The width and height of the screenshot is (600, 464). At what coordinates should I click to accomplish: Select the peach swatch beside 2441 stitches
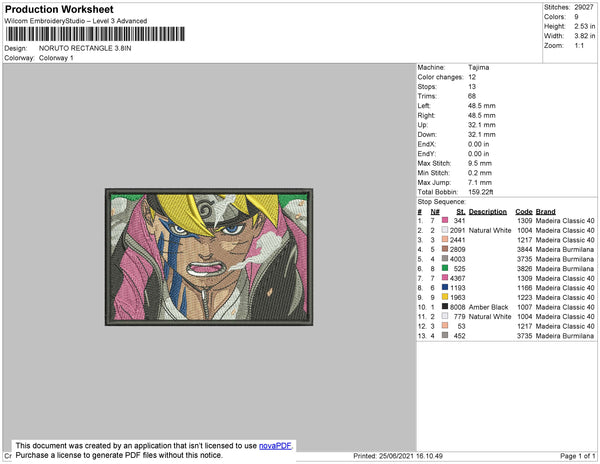[445, 239]
